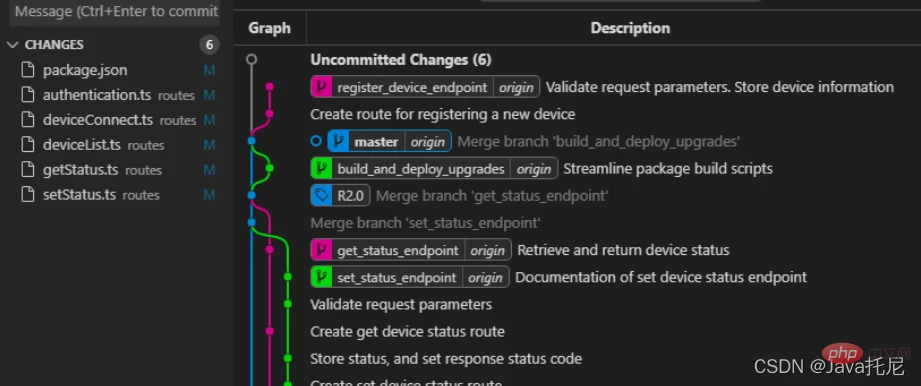The width and height of the screenshot is (921, 386).
Task: Click the get_status_endpoint branch icon
Action: (321, 250)
